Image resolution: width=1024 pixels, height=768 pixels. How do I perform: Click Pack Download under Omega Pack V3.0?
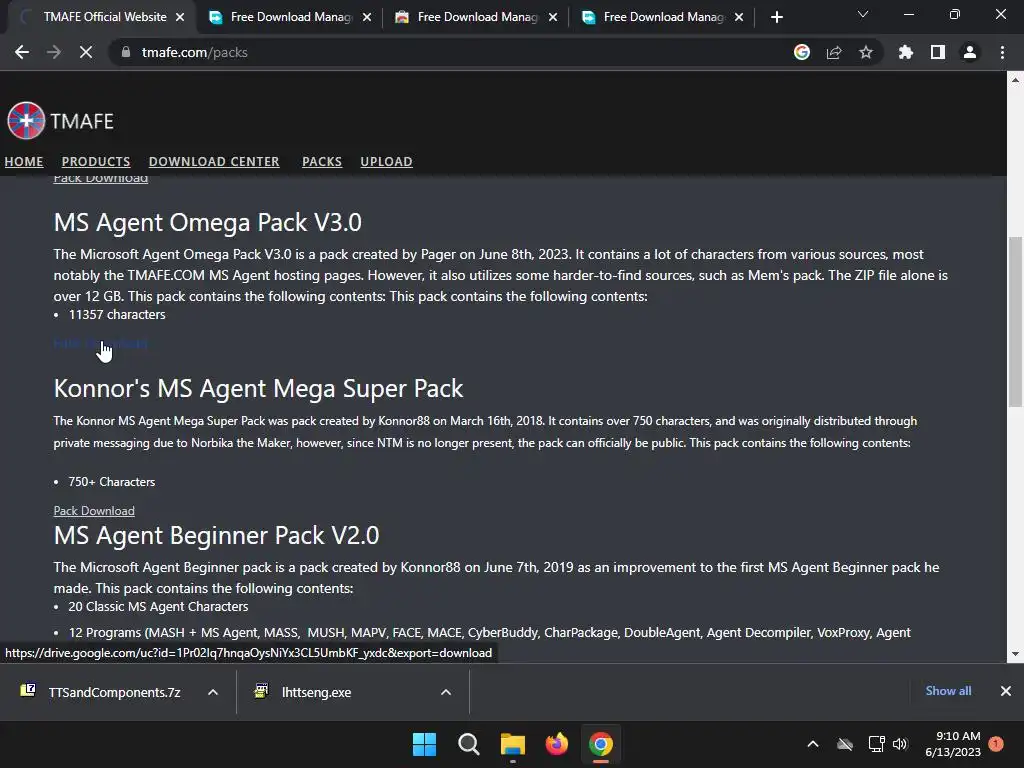pos(101,344)
